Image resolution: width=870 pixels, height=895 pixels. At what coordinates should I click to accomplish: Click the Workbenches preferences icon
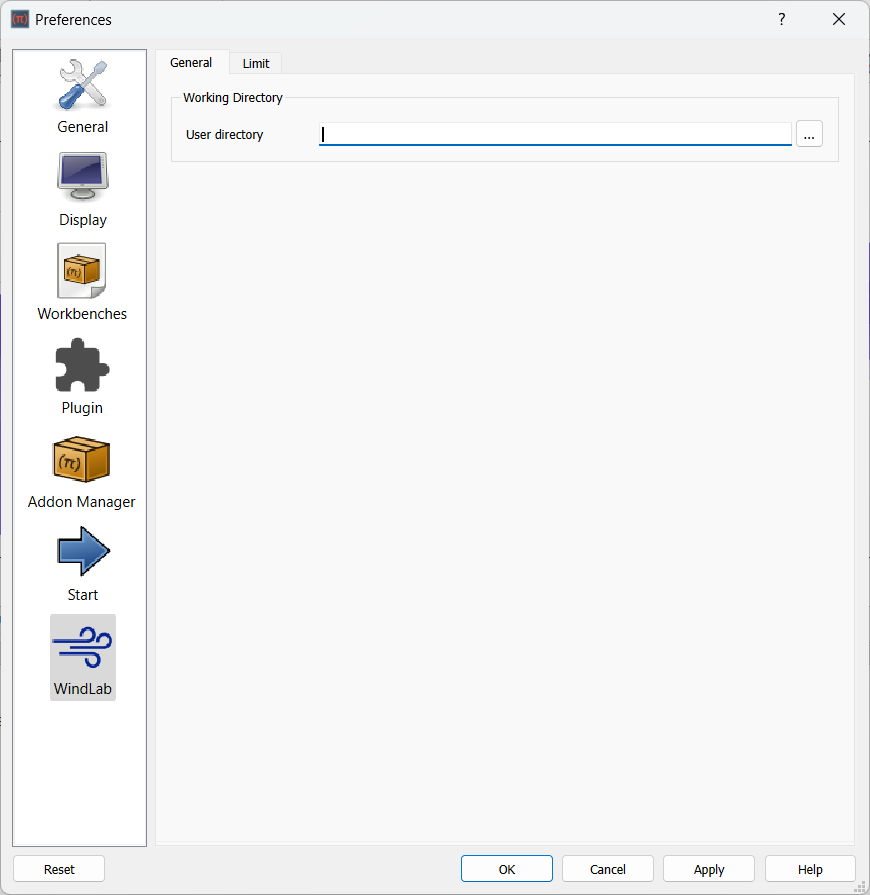[x=82, y=283]
